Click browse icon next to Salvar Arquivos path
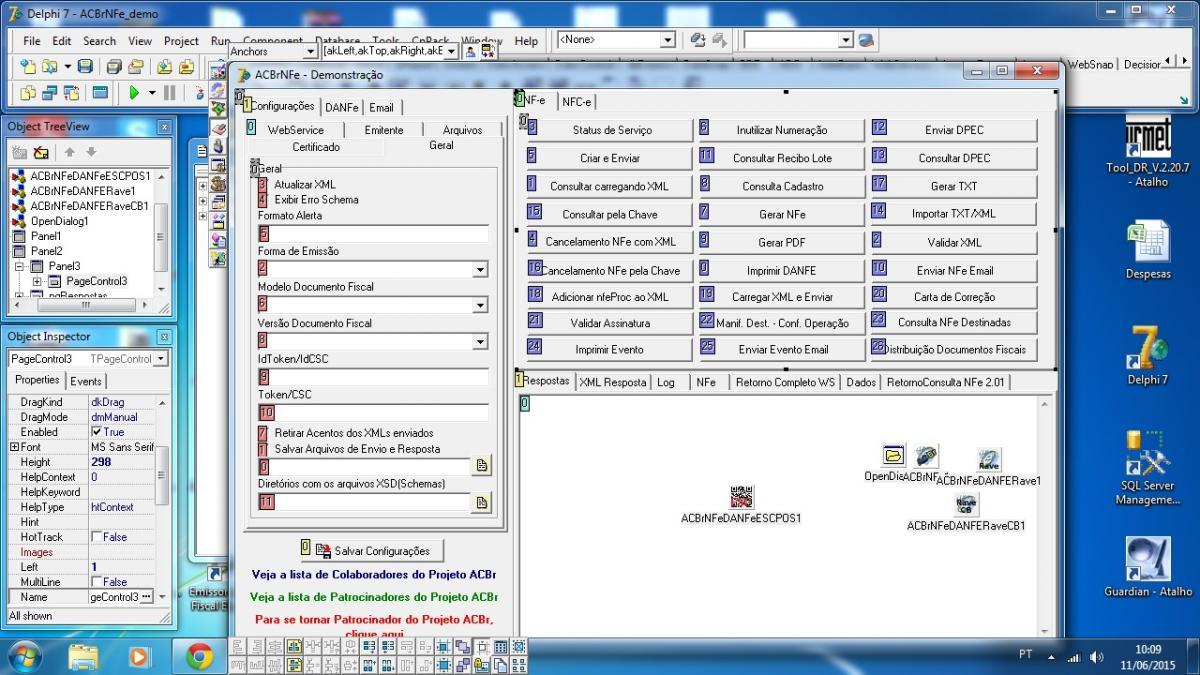Image resolution: width=1200 pixels, height=675 pixels. [482, 465]
